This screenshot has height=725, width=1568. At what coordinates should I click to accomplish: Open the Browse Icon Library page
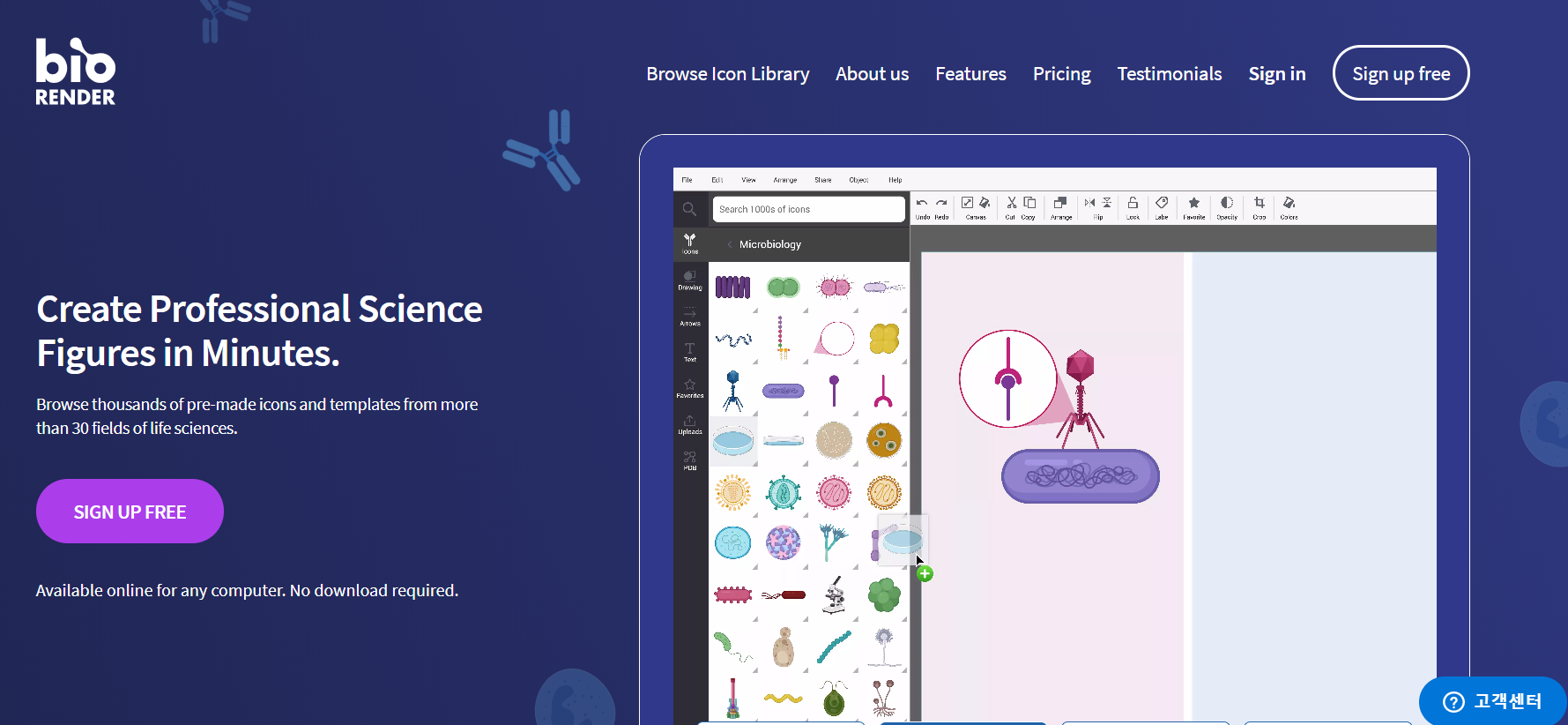pos(728,74)
